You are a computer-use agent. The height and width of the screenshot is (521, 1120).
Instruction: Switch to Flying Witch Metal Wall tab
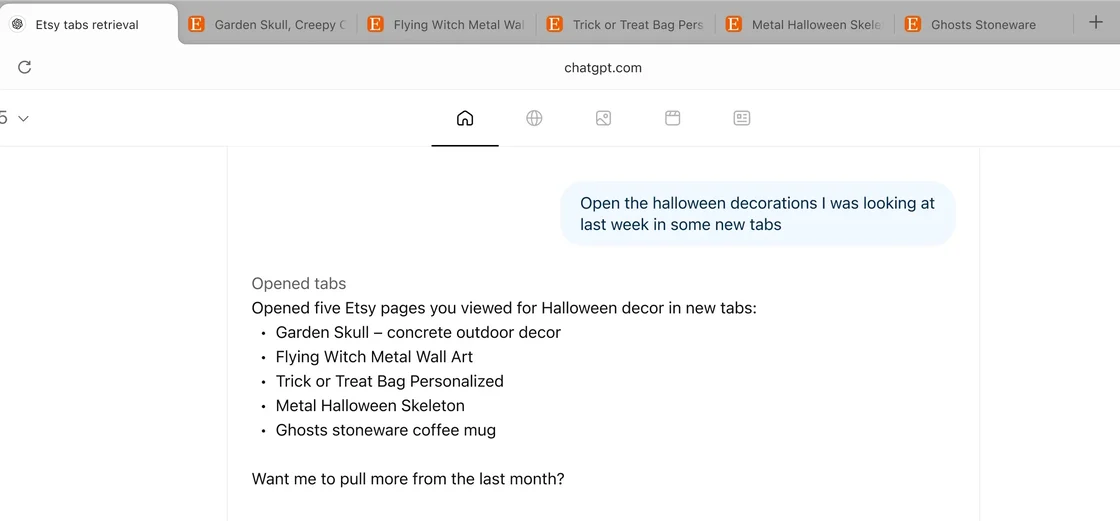447,25
